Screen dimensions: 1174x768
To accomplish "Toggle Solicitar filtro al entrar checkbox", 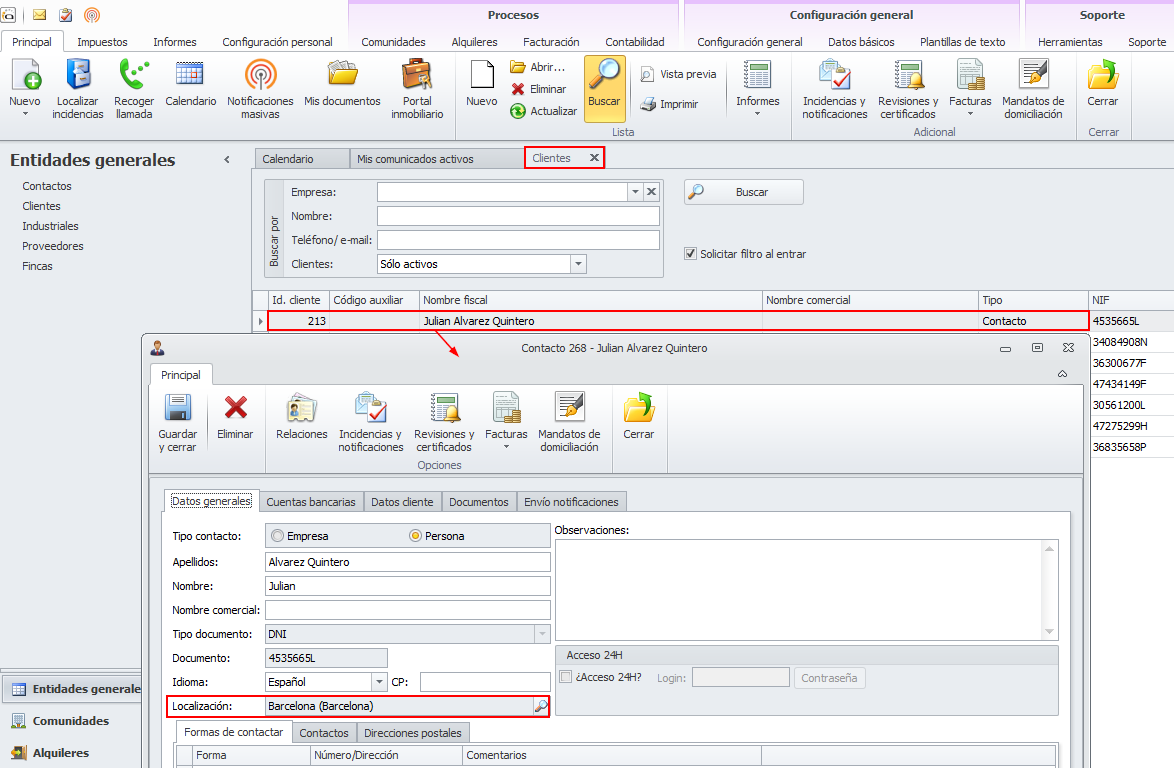I will tap(690, 254).
